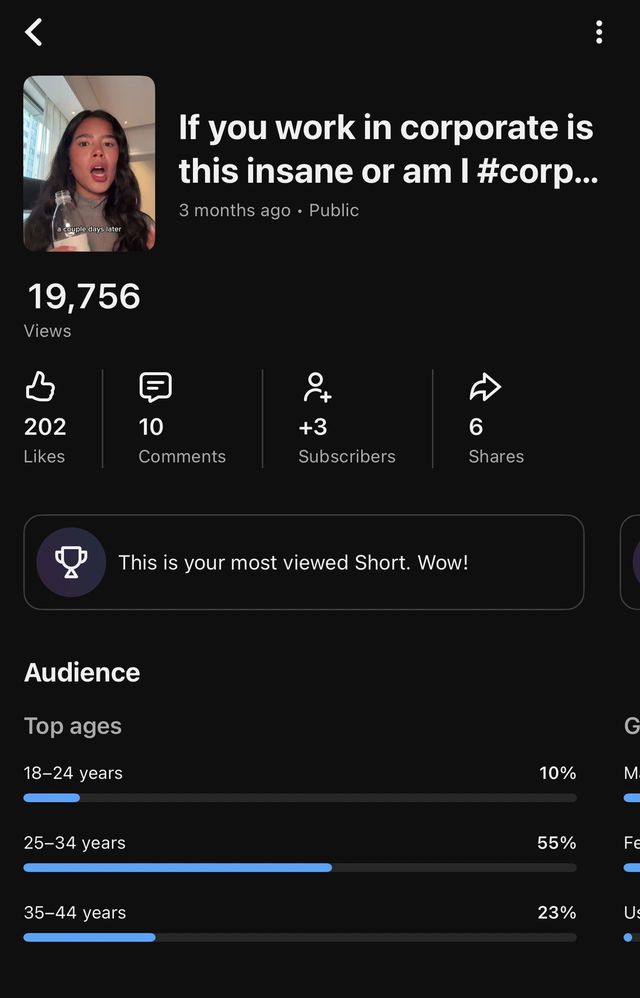This screenshot has height=998, width=640.
Task: Tap the video thumbnail preview
Action: click(89, 164)
